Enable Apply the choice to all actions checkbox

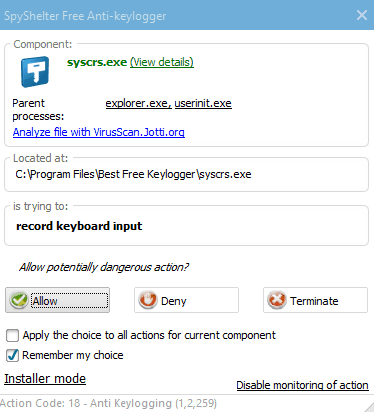coord(12,335)
